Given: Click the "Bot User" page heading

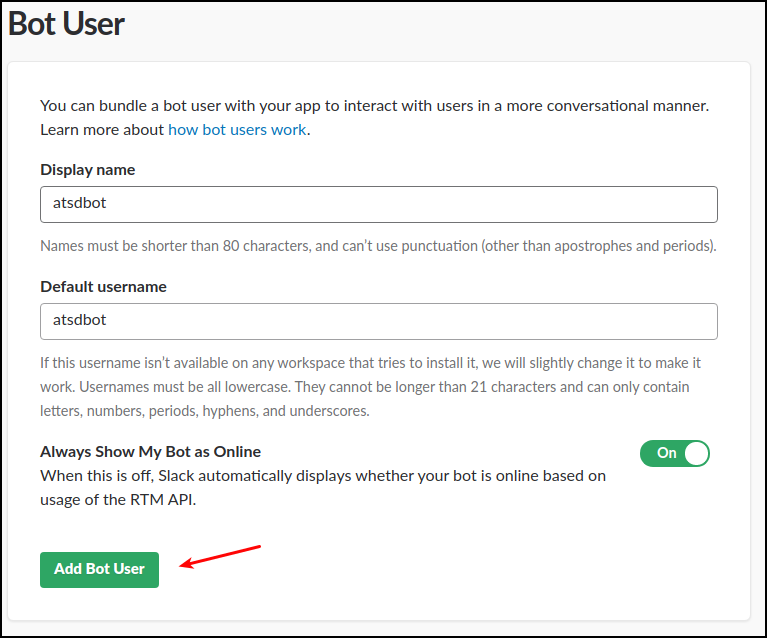Looking at the screenshot, I should pos(66,23).
